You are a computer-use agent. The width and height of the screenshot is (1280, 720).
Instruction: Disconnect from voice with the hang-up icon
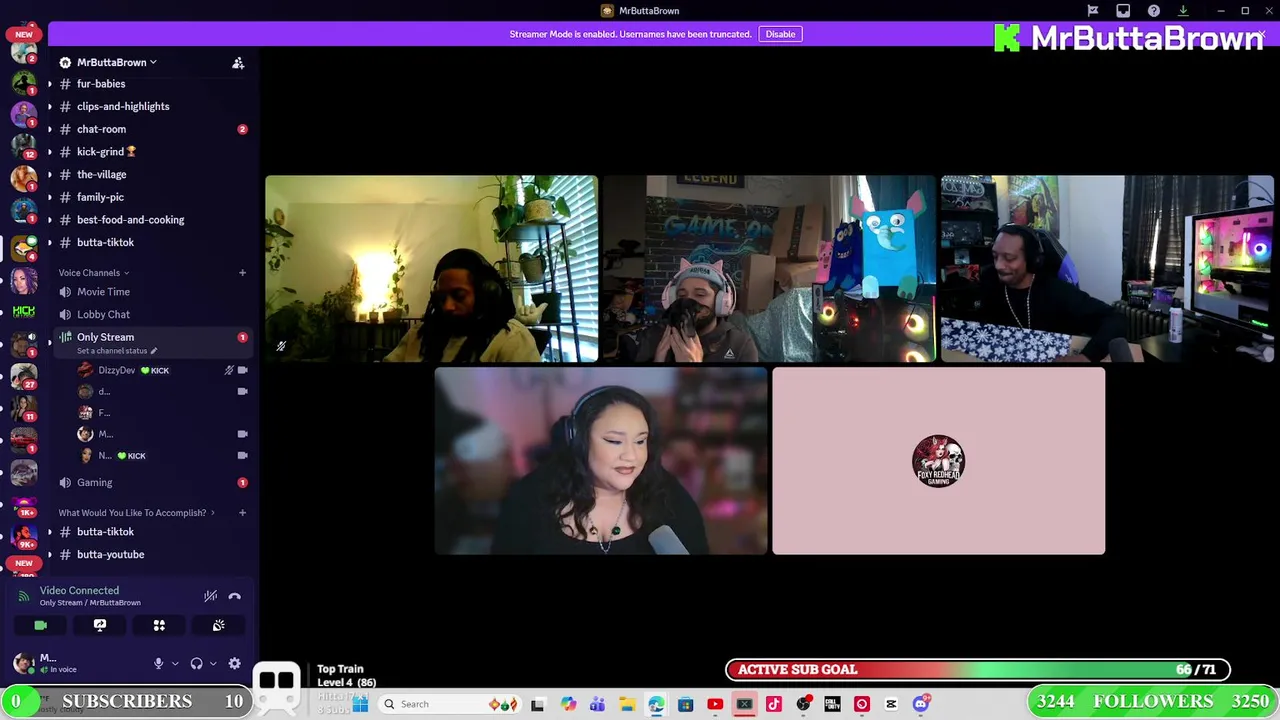tap(234, 596)
